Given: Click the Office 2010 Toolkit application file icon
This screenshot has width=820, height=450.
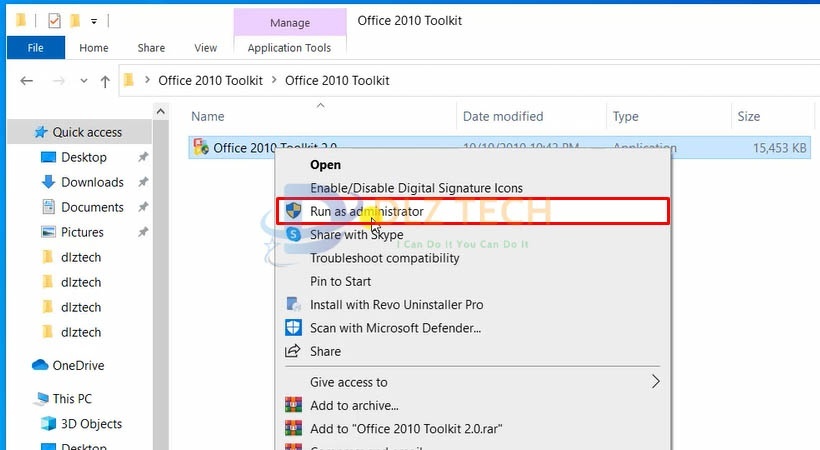Looking at the screenshot, I should click(201, 147).
